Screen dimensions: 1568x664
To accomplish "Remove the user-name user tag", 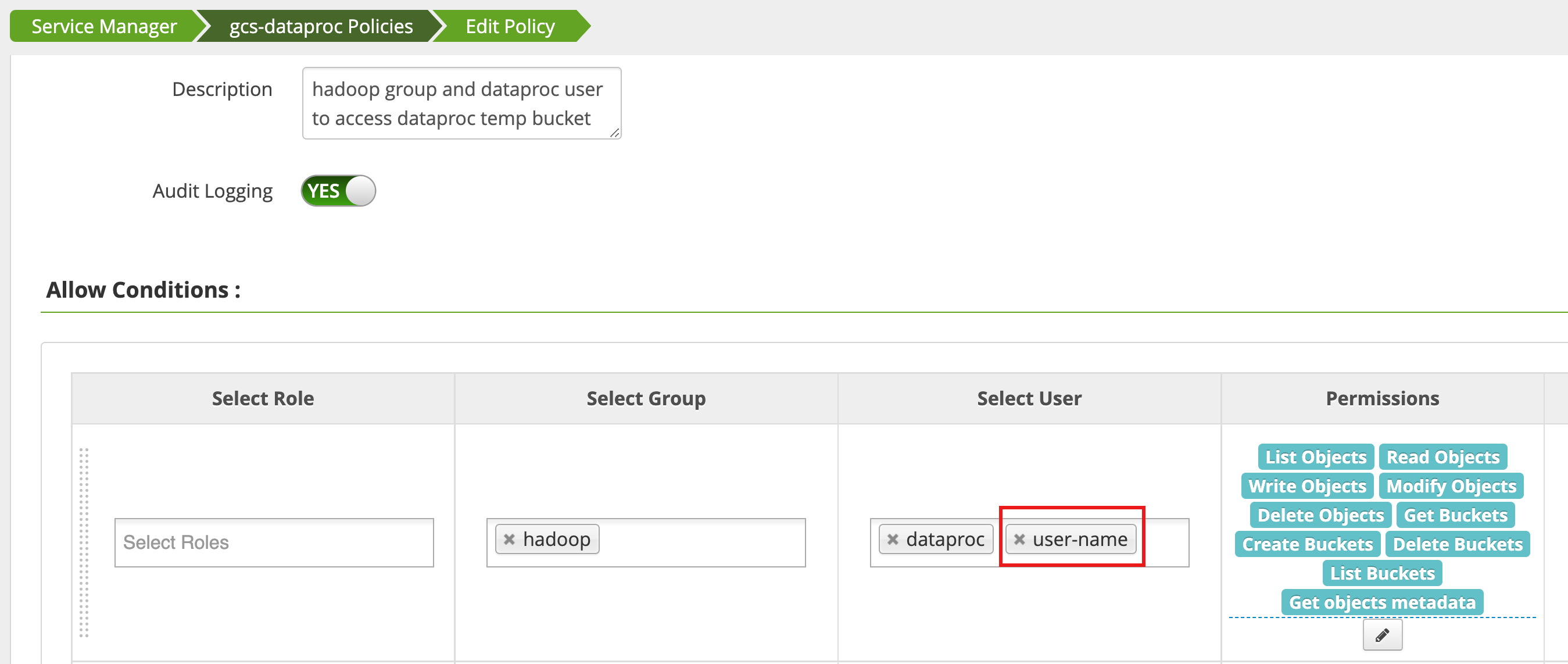I will [1019, 540].
